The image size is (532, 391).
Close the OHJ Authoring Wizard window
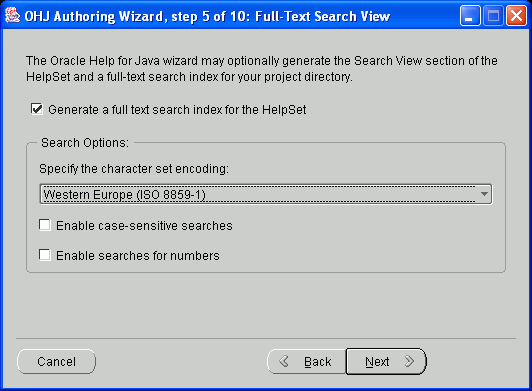516,16
